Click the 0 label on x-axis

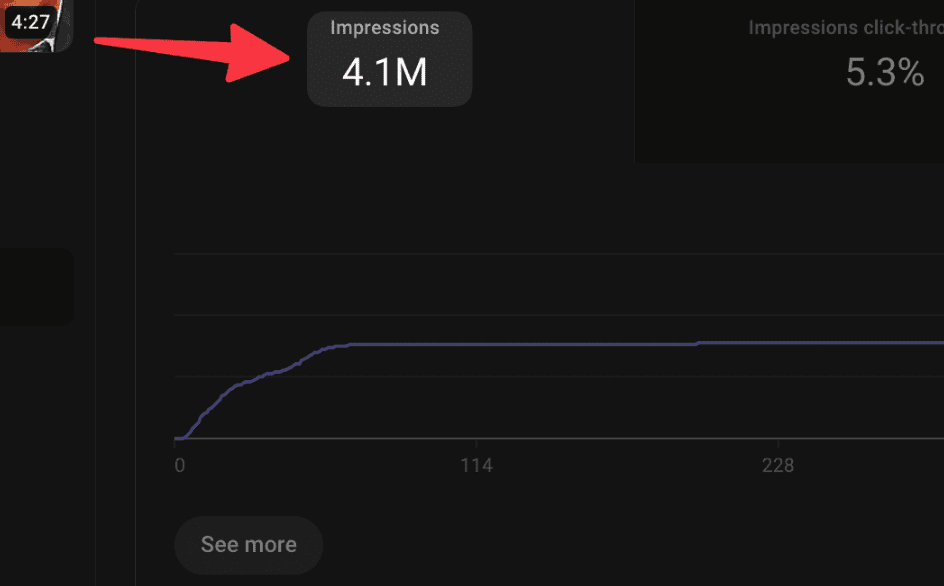tap(180, 466)
